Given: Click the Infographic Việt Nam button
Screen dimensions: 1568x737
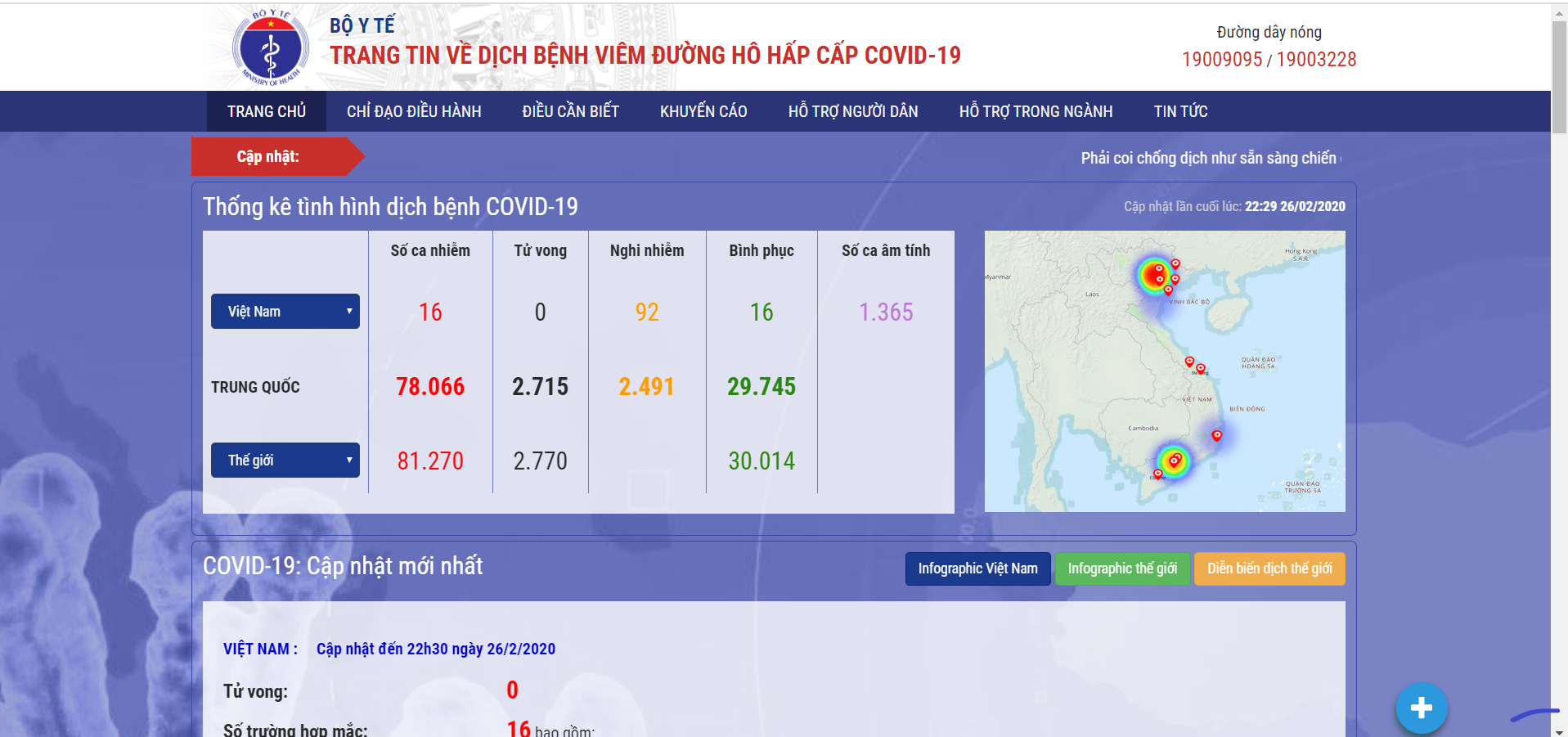Looking at the screenshot, I should click(977, 568).
